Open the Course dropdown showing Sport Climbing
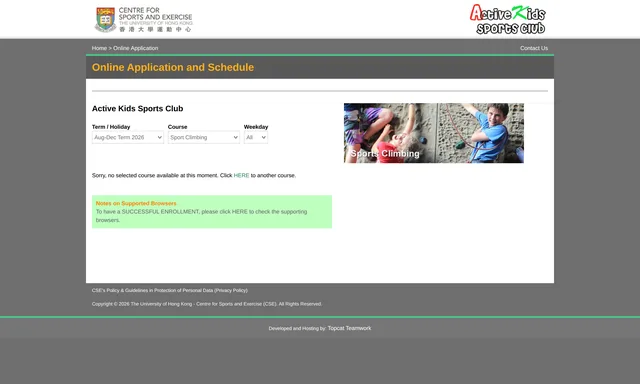This screenshot has height=384, width=640. pyautogui.click(x=204, y=138)
